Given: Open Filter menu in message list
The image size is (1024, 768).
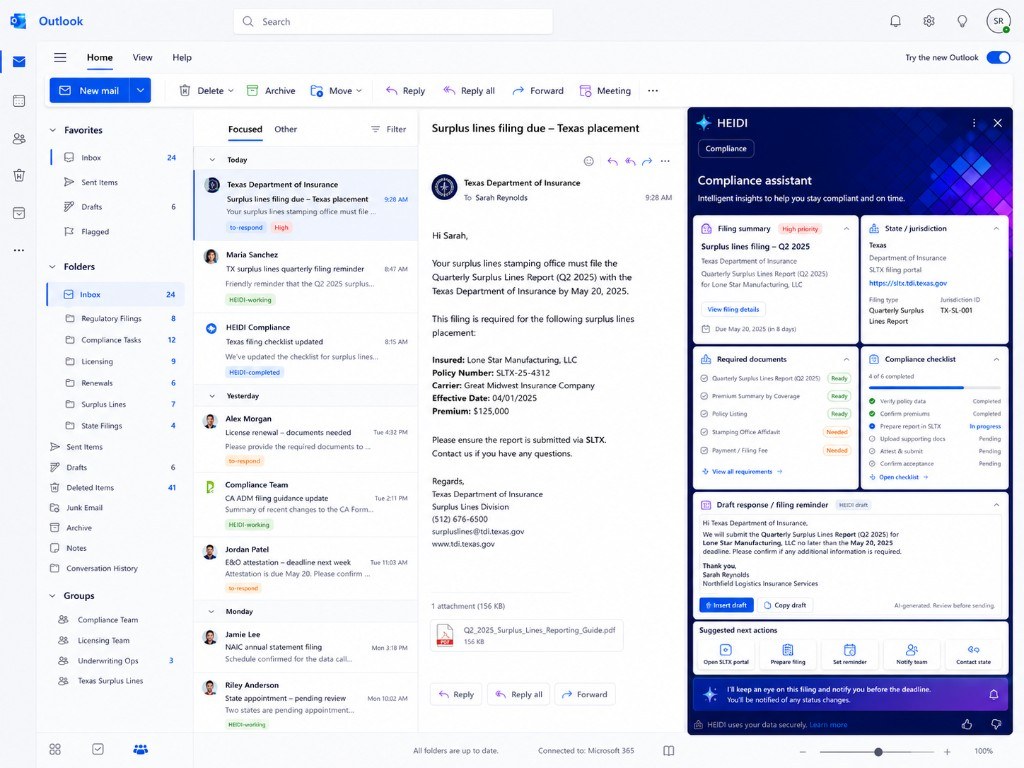Looking at the screenshot, I should [389, 129].
